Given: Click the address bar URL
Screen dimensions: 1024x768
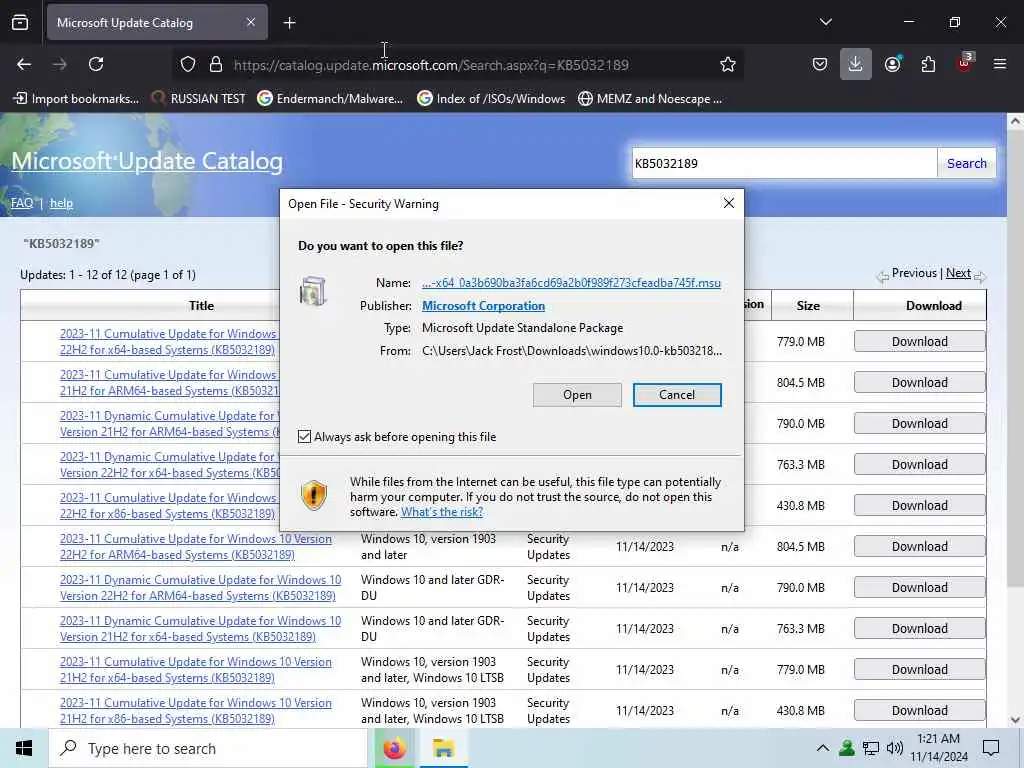Looking at the screenshot, I should pyautogui.click(x=431, y=65).
